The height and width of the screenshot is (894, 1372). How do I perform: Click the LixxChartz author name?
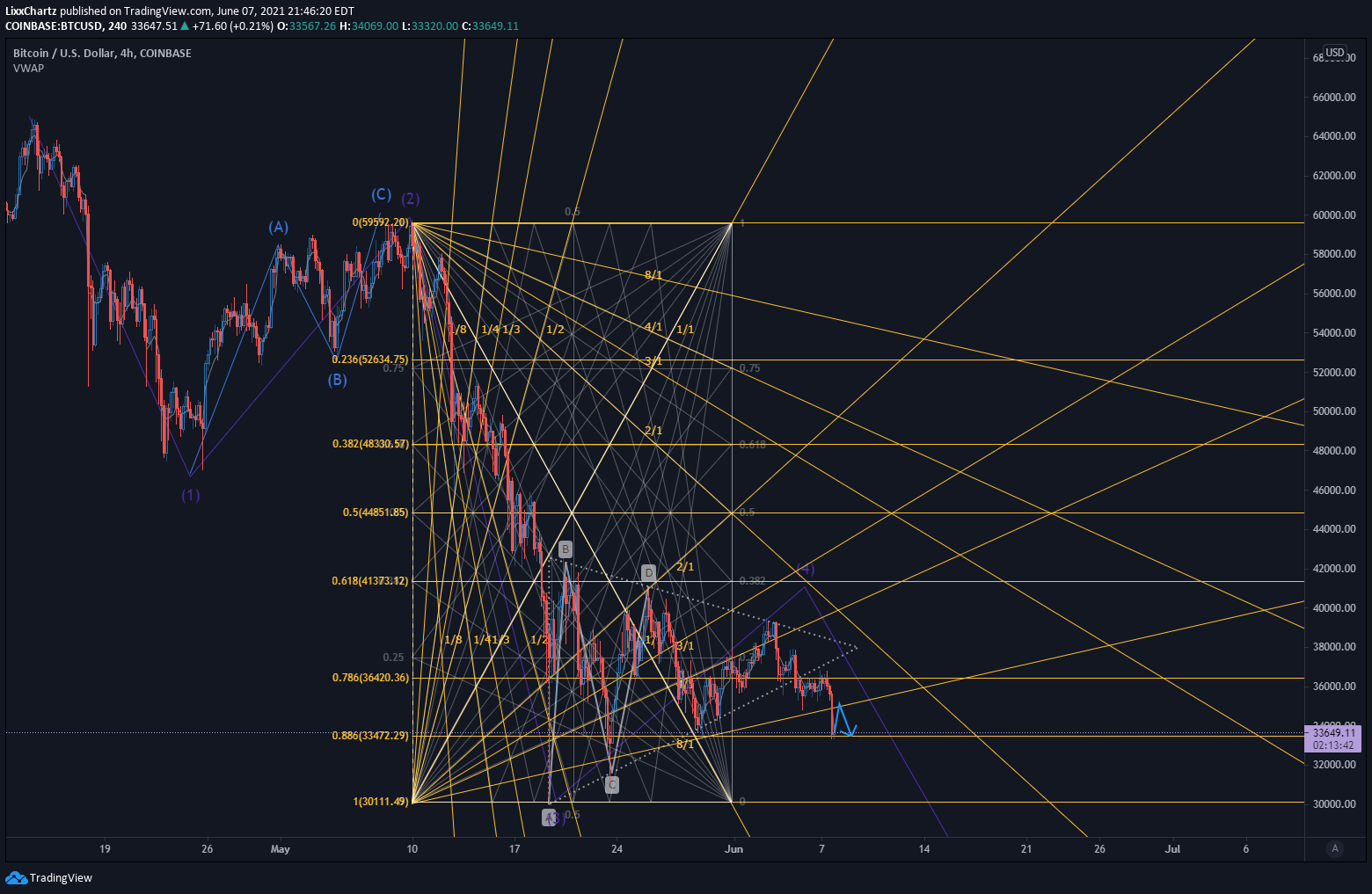coord(31,11)
